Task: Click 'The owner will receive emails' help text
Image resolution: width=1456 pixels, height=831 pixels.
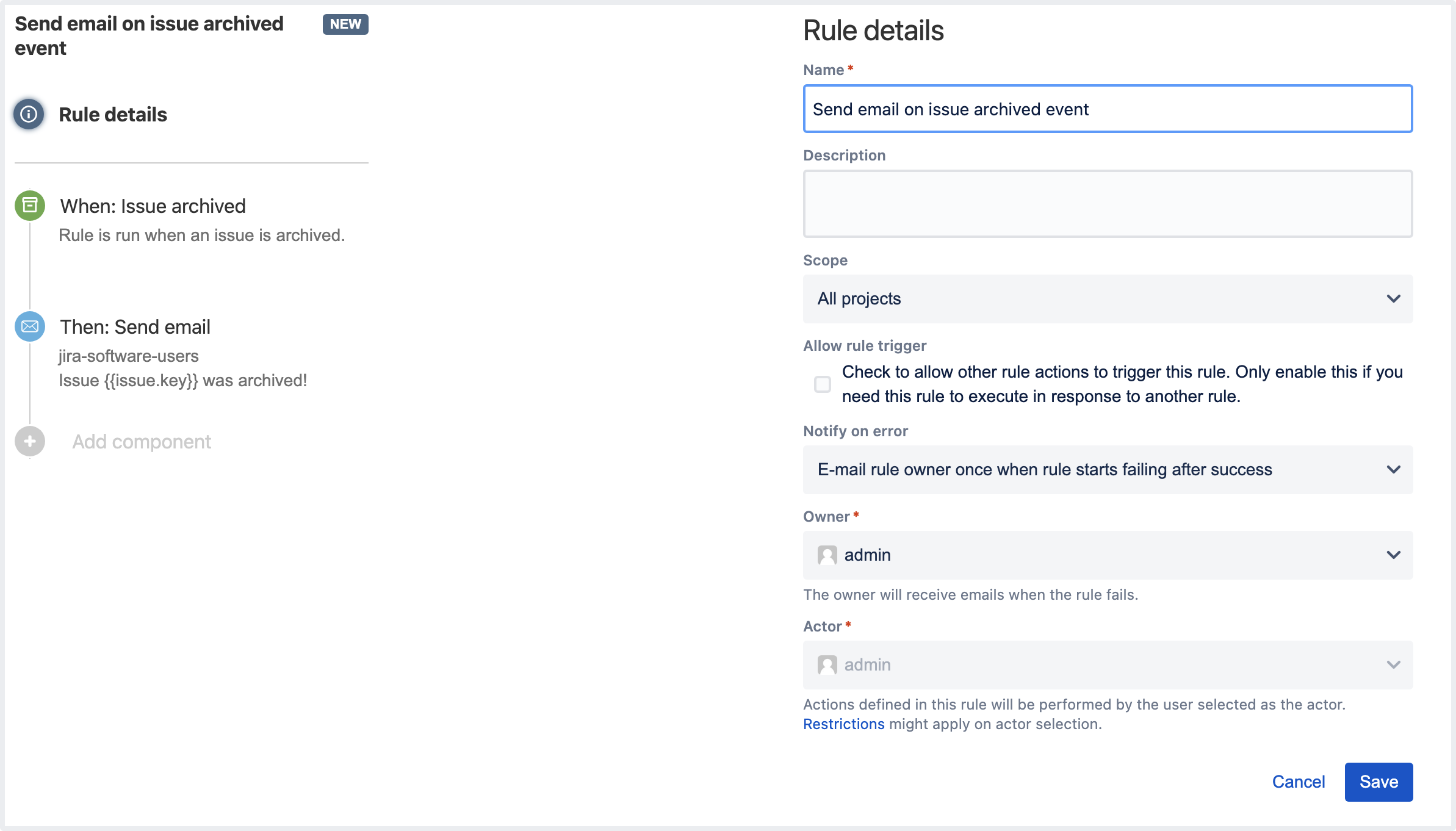Action: [970, 595]
